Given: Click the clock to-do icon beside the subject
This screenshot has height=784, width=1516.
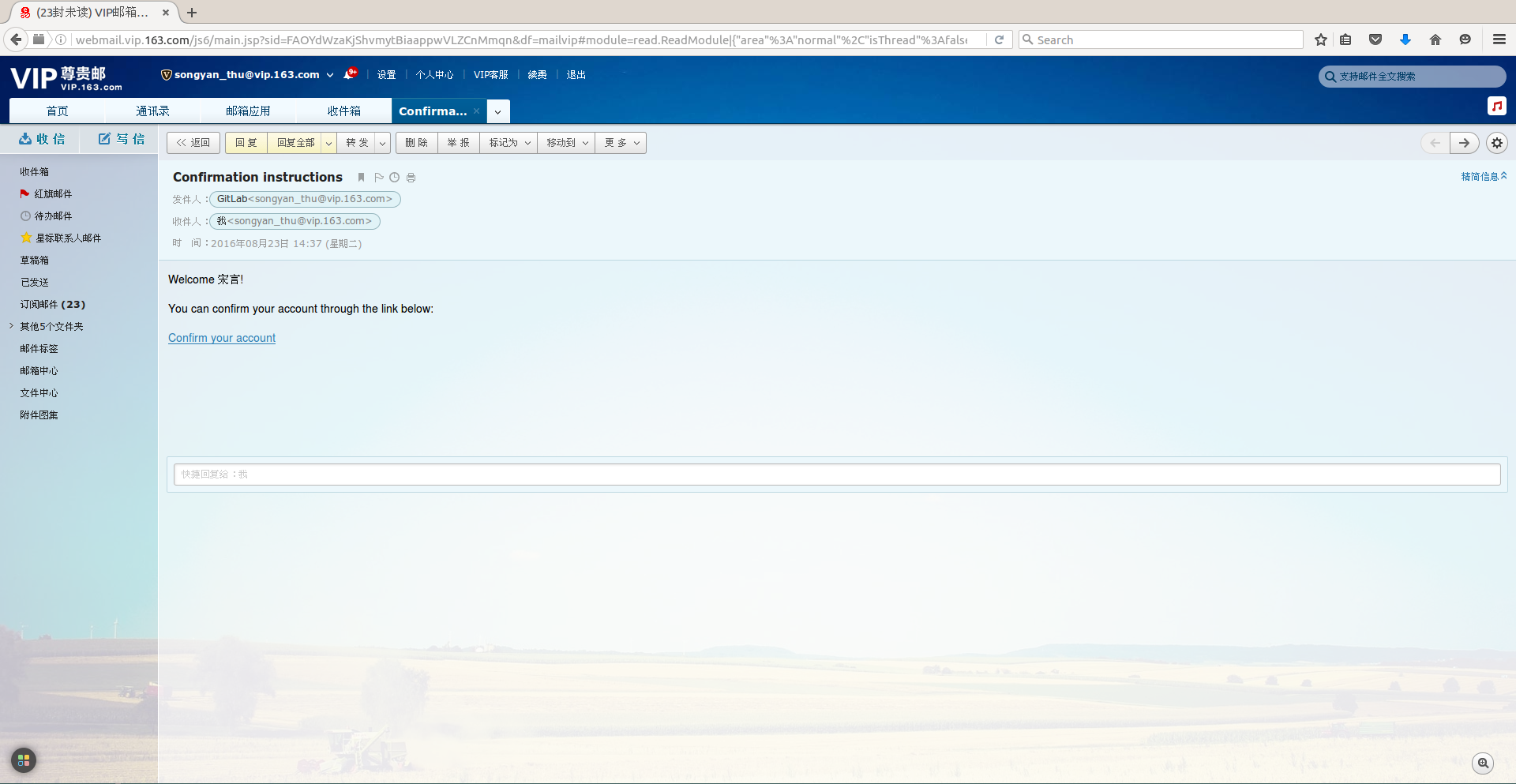Looking at the screenshot, I should [395, 178].
